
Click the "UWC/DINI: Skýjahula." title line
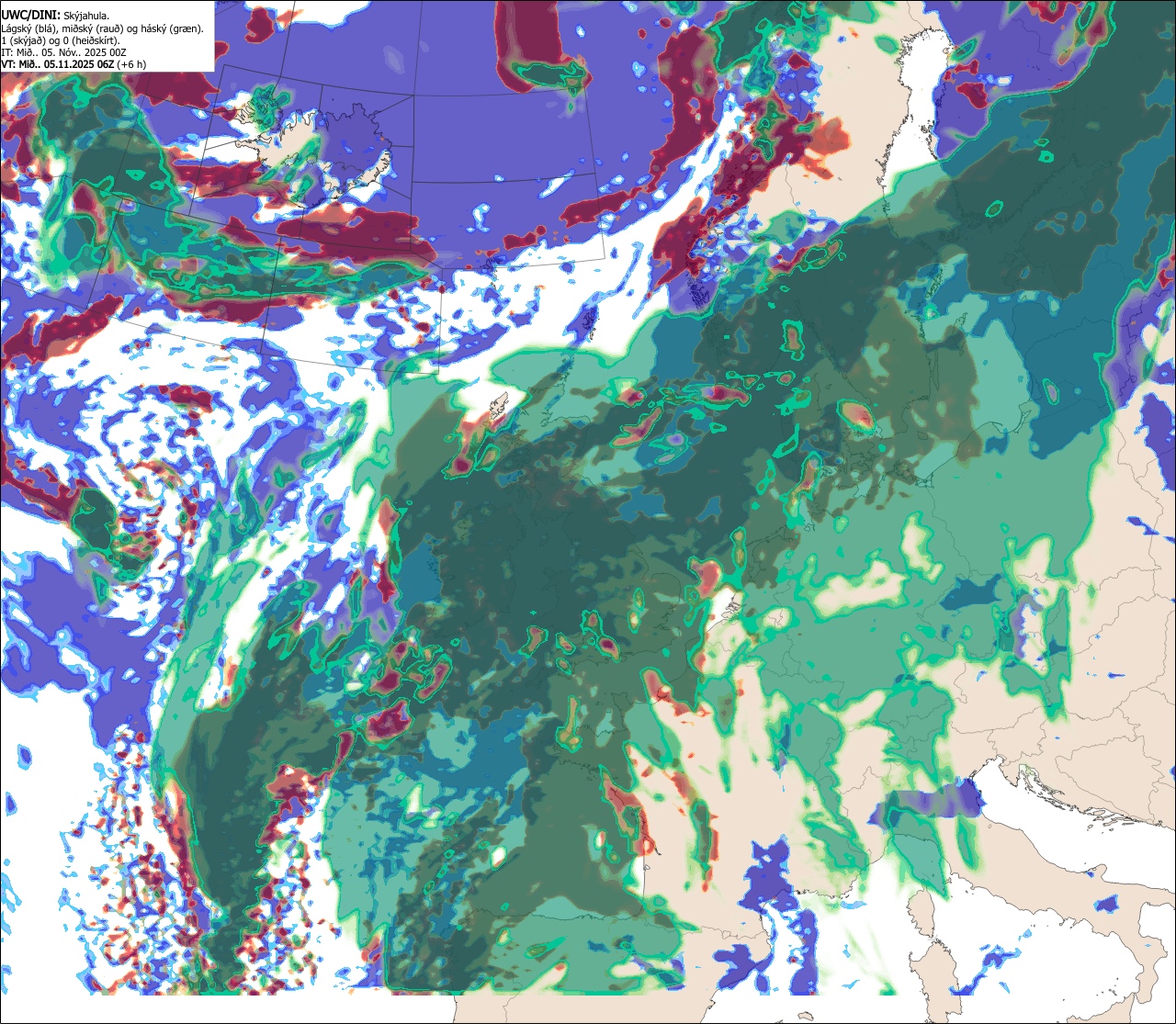tap(54, 15)
